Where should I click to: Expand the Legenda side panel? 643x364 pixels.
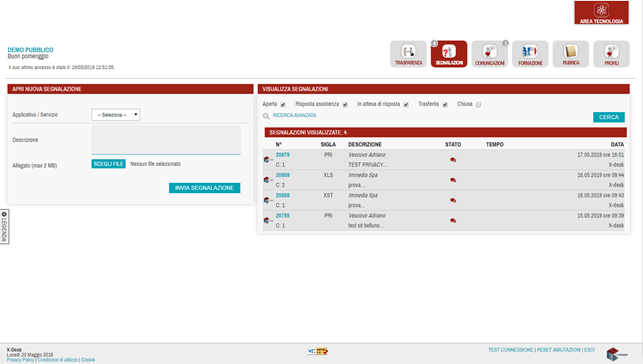[5, 227]
